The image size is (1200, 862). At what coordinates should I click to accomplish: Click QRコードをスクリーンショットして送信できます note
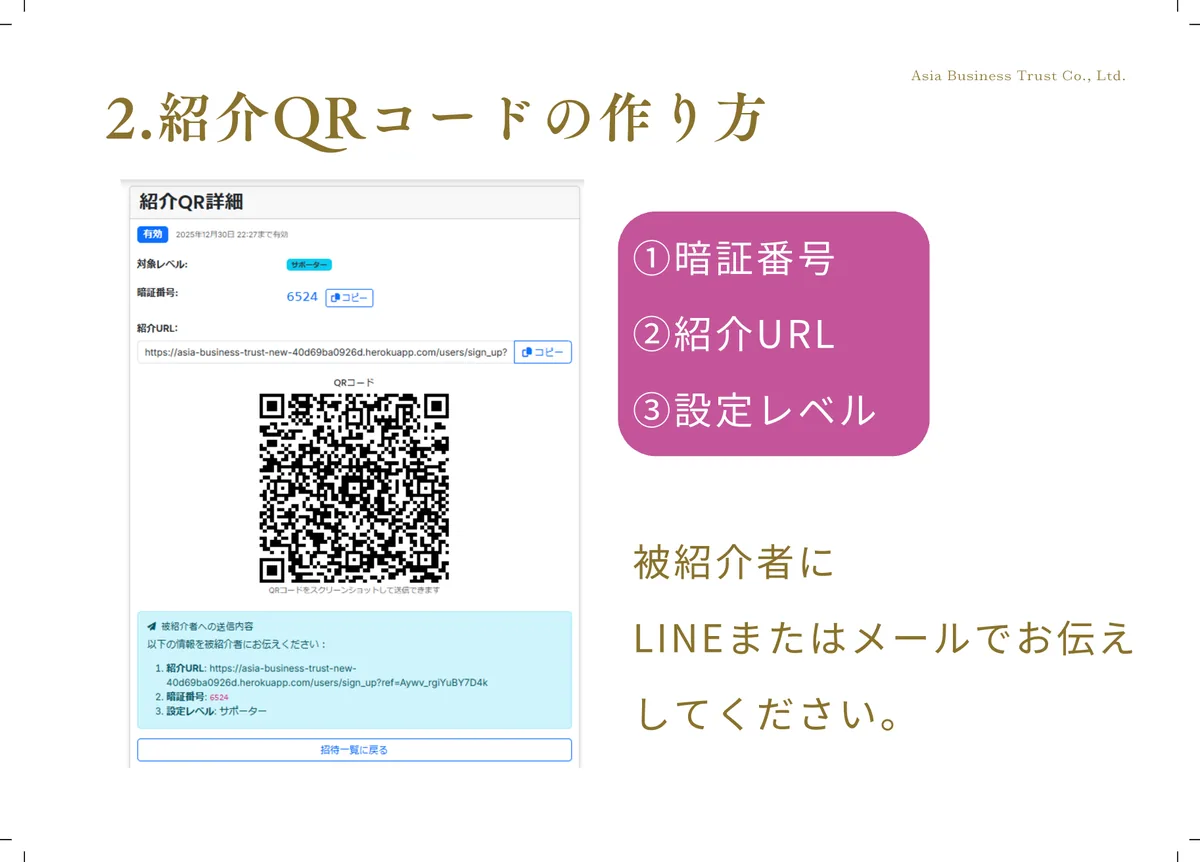(354, 590)
